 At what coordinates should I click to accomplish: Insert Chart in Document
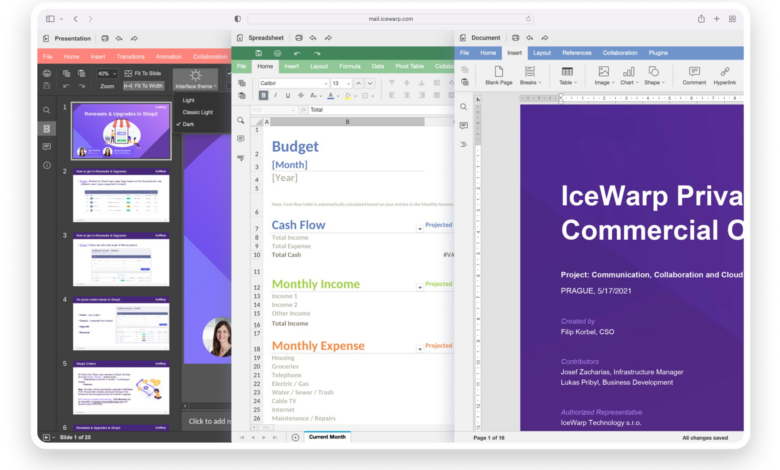tap(629, 76)
